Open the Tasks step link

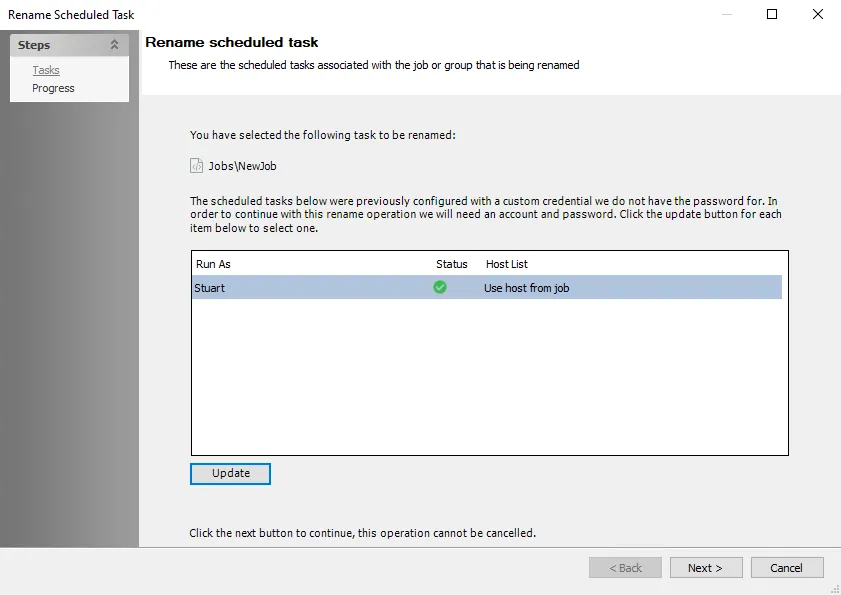click(46, 70)
